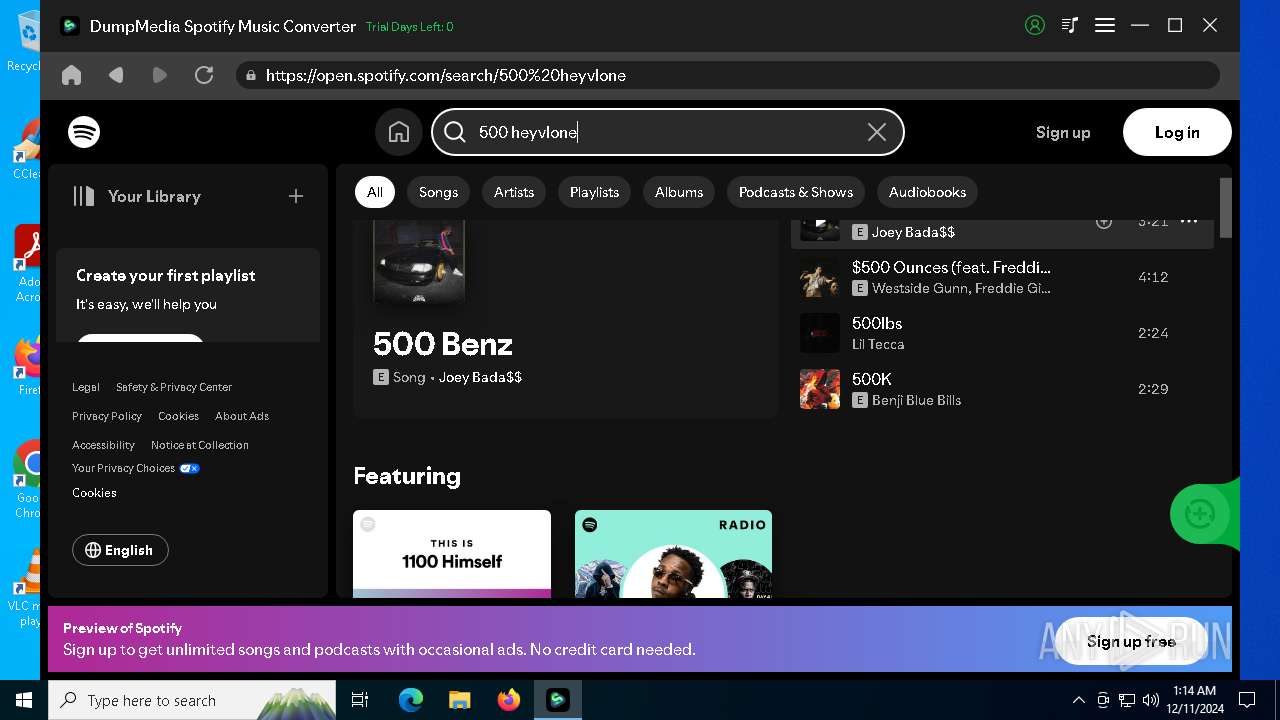Image resolution: width=1280 pixels, height=720 pixels.
Task: Launch Microsoft Edge from taskbar
Action: pyautogui.click(x=411, y=700)
